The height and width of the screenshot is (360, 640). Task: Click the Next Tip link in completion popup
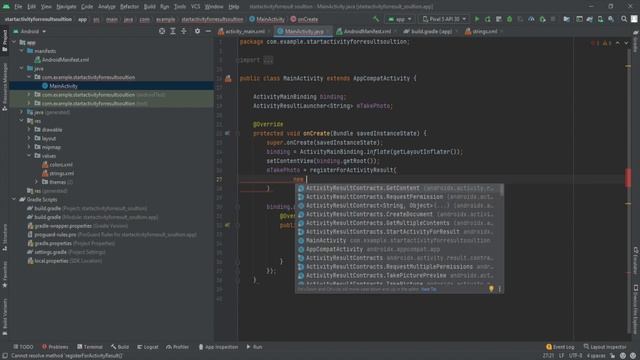coord(429,289)
